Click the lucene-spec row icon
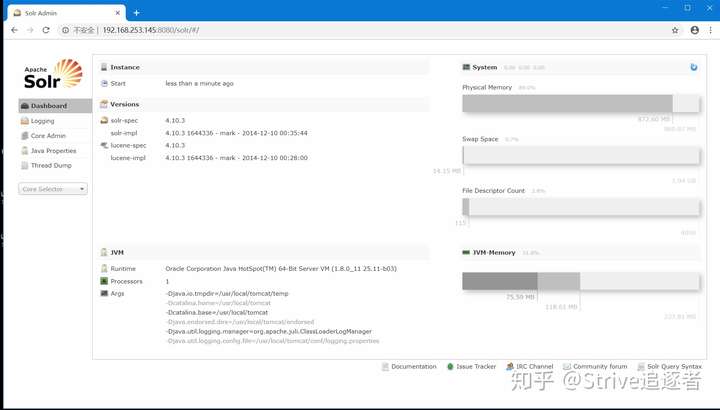Viewport: 720px width, 410px height. (104, 145)
